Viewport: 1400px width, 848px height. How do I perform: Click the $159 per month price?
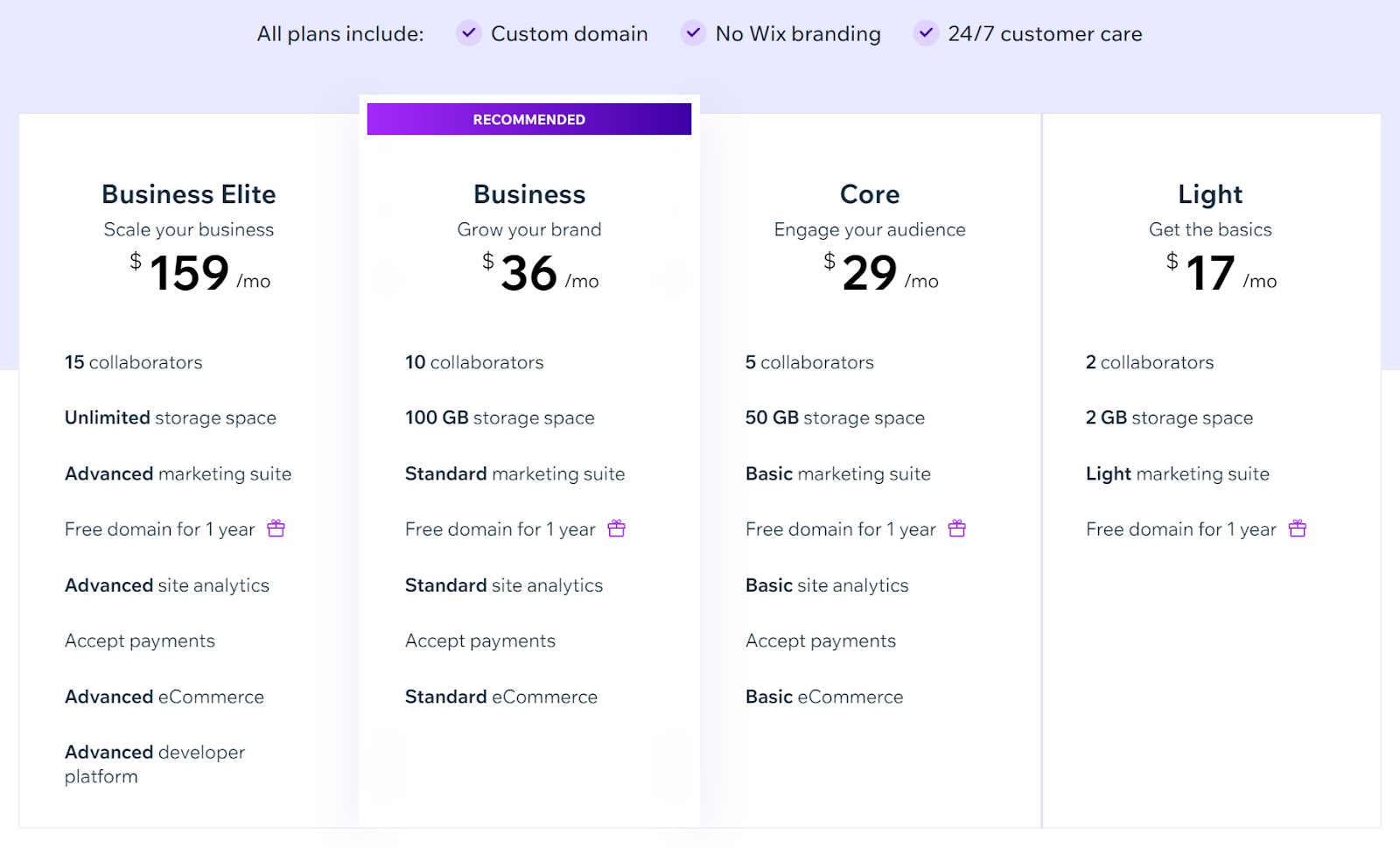(x=199, y=273)
